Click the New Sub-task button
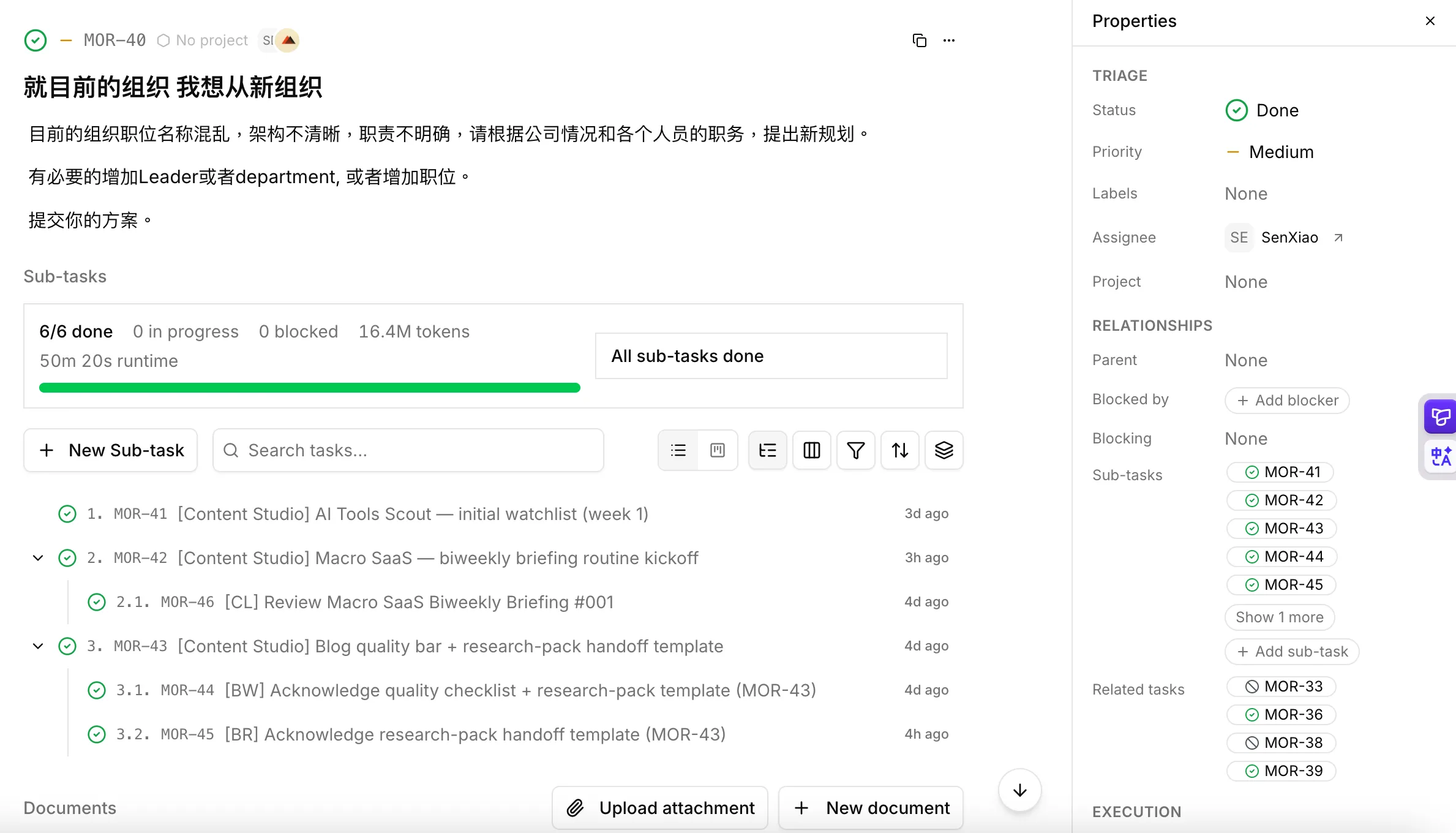Image resolution: width=1456 pixels, height=833 pixels. click(111, 450)
